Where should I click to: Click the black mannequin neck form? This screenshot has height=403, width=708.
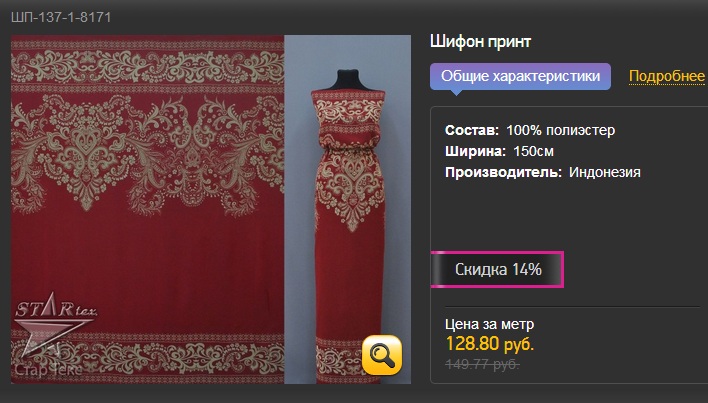348,80
